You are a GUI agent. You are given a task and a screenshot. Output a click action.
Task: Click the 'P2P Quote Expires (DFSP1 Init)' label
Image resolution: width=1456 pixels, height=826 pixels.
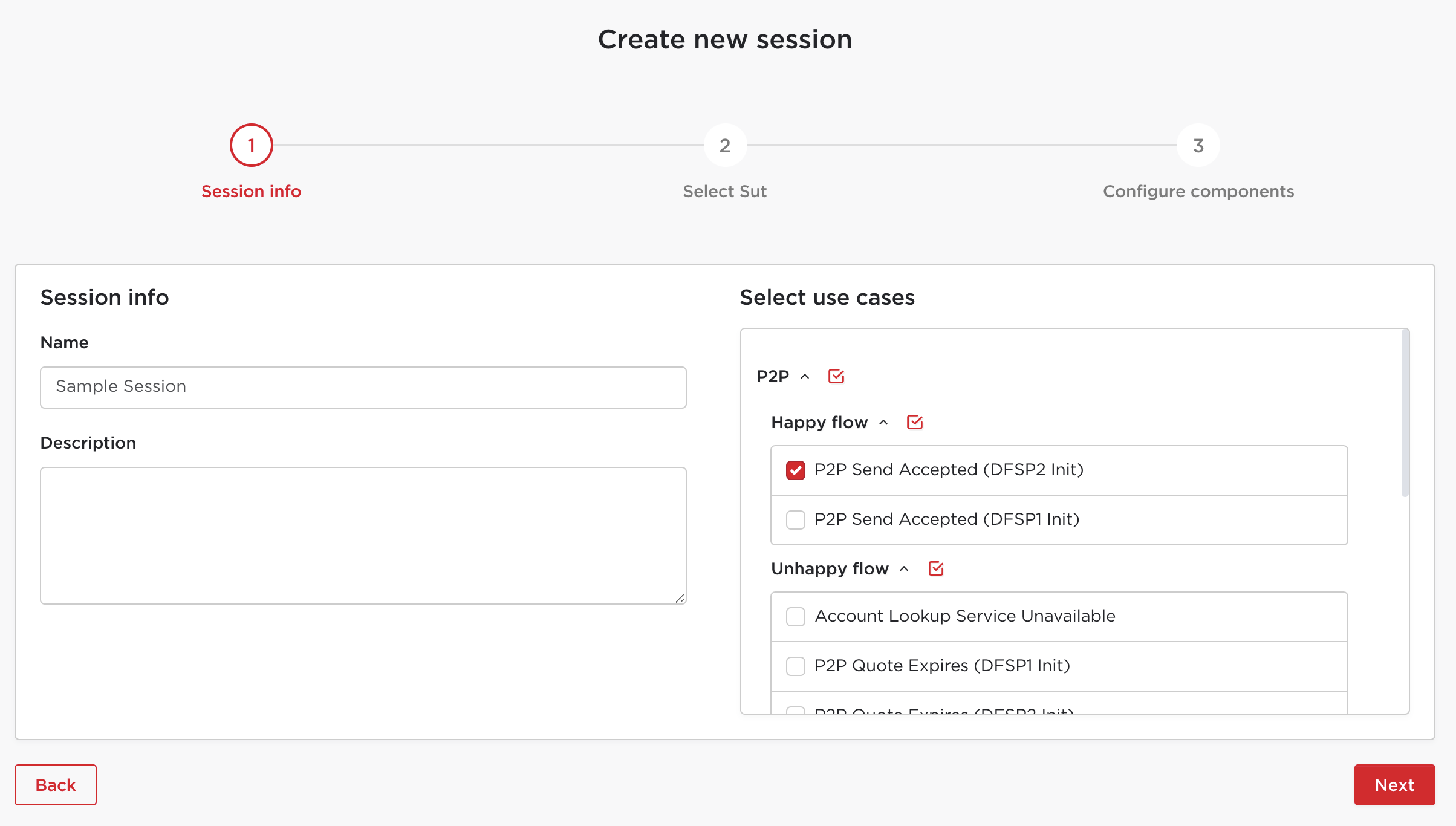point(943,666)
